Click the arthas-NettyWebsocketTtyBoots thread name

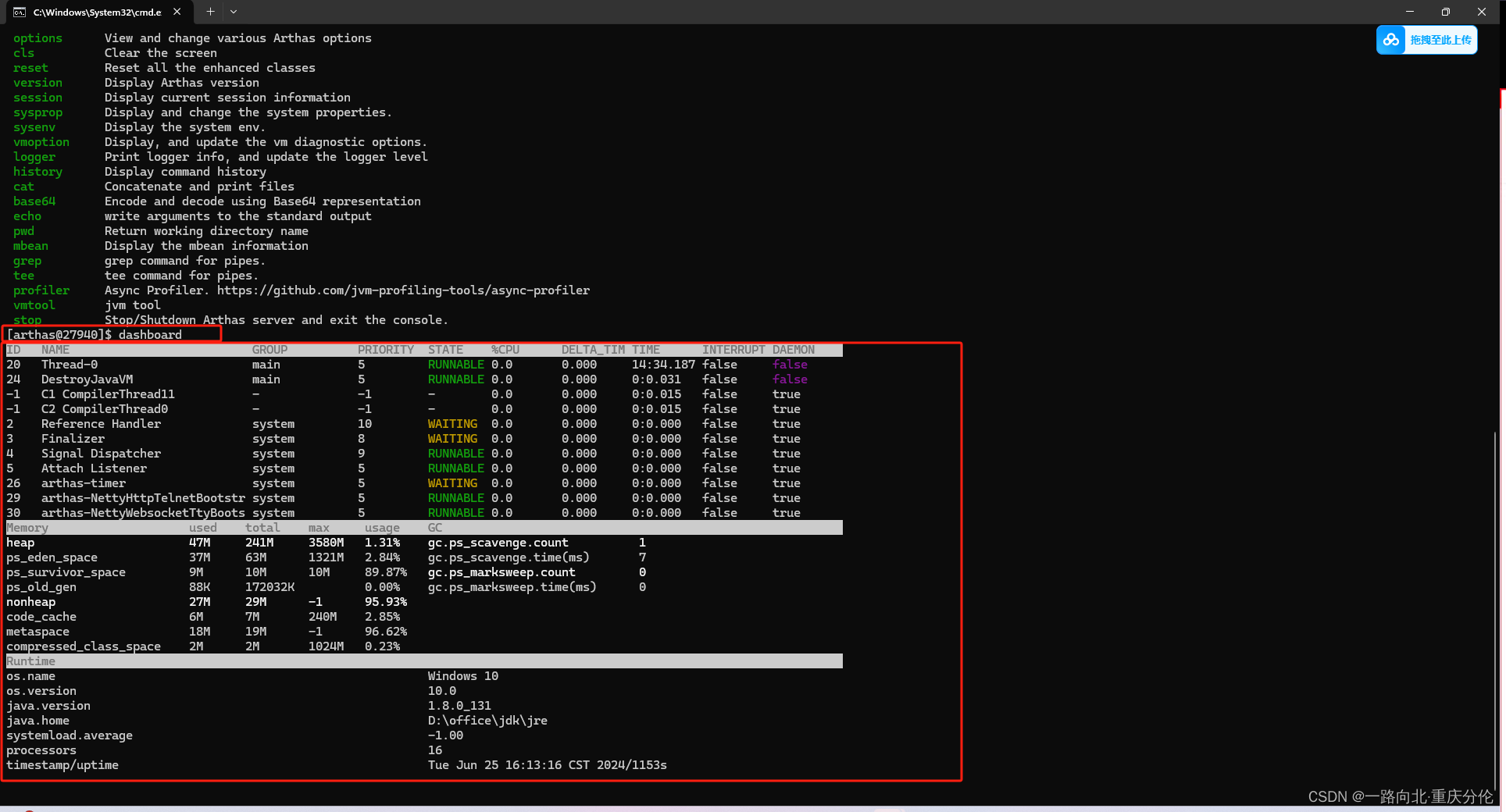coord(143,513)
